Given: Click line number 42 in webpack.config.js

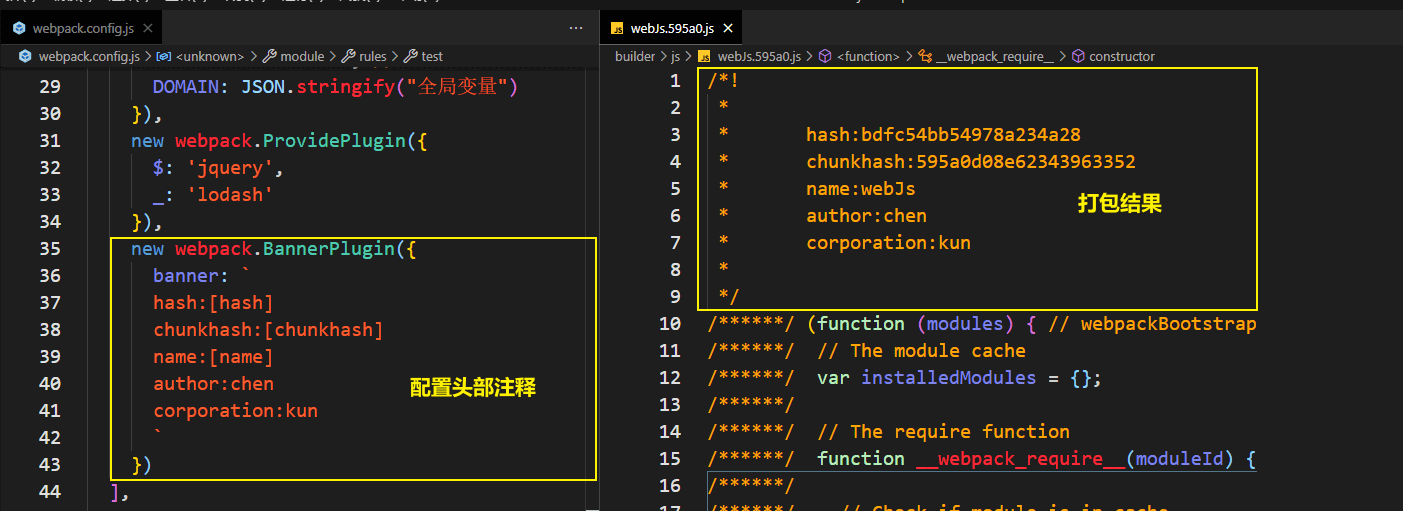Looking at the screenshot, I should (49, 437).
